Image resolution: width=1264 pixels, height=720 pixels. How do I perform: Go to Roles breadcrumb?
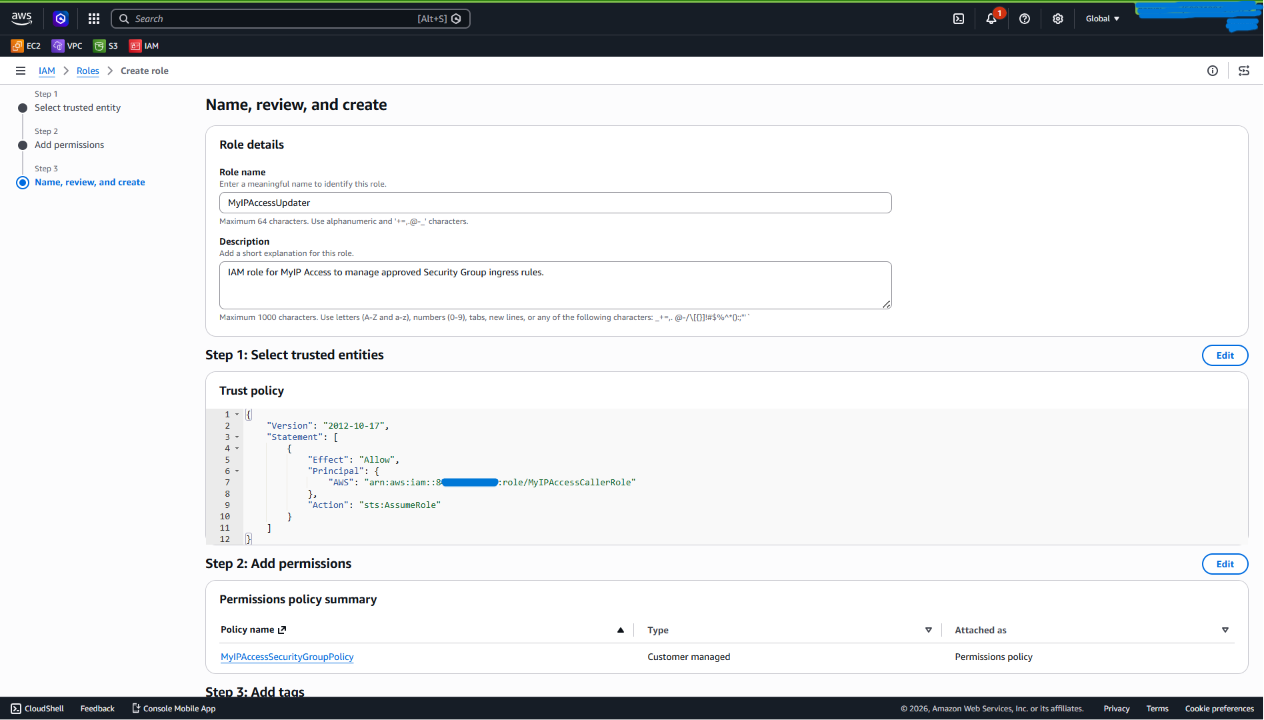(x=88, y=71)
